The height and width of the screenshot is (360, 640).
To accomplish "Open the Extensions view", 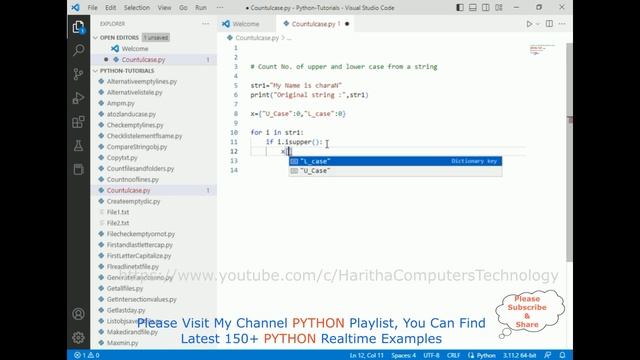I will pyautogui.click(x=78, y=122).
